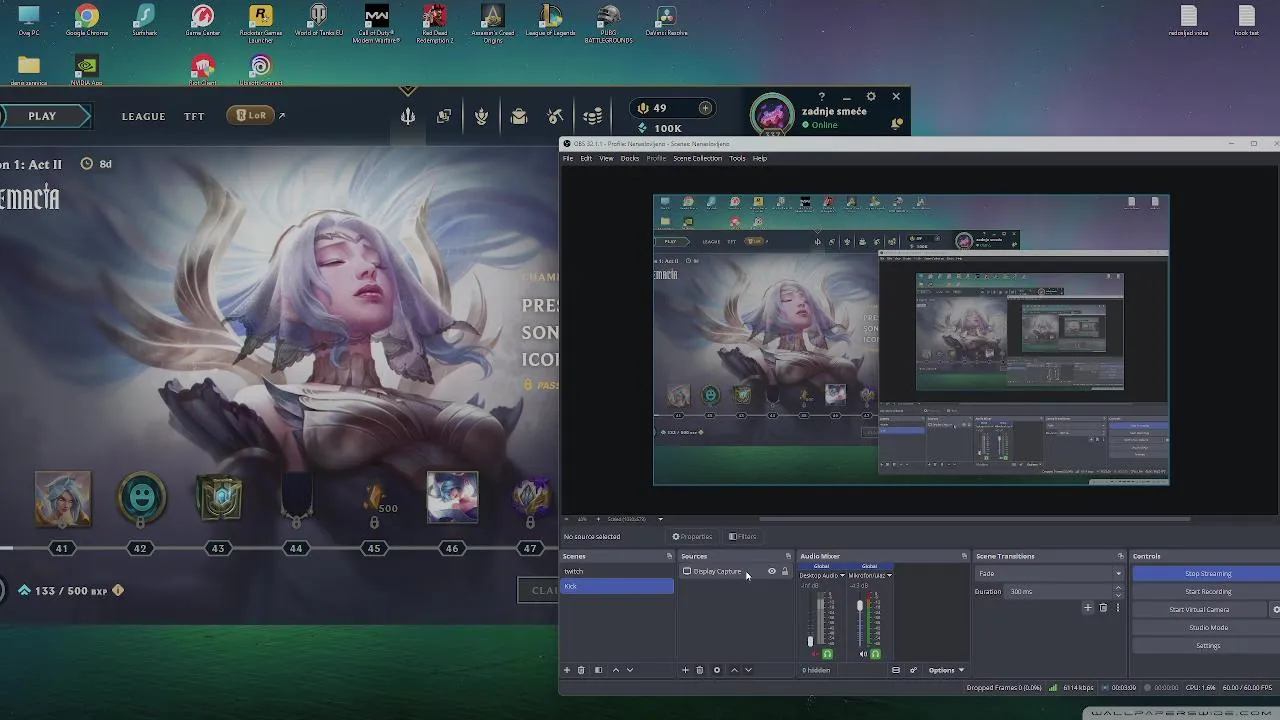This screenshot has width=1280, height=720.
Task: Open source Properties button above docks
Action: tap(692, 537)
